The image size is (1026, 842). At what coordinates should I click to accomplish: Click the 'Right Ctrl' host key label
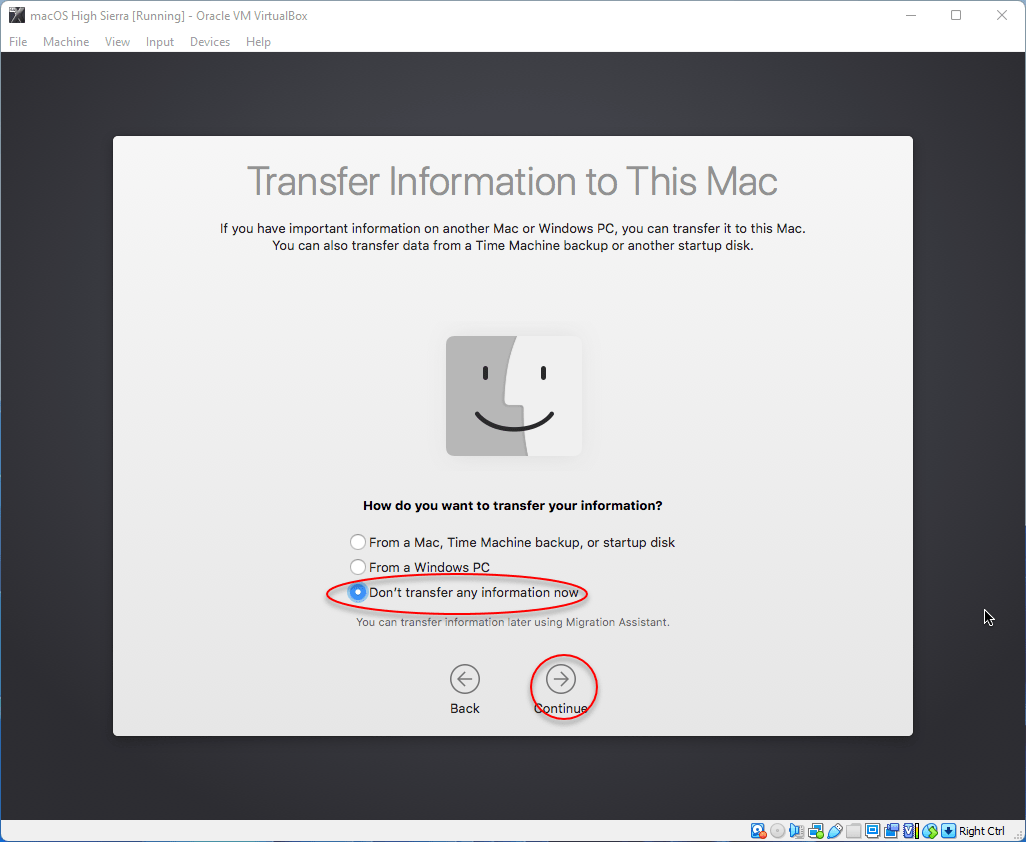tap(982, 831)
